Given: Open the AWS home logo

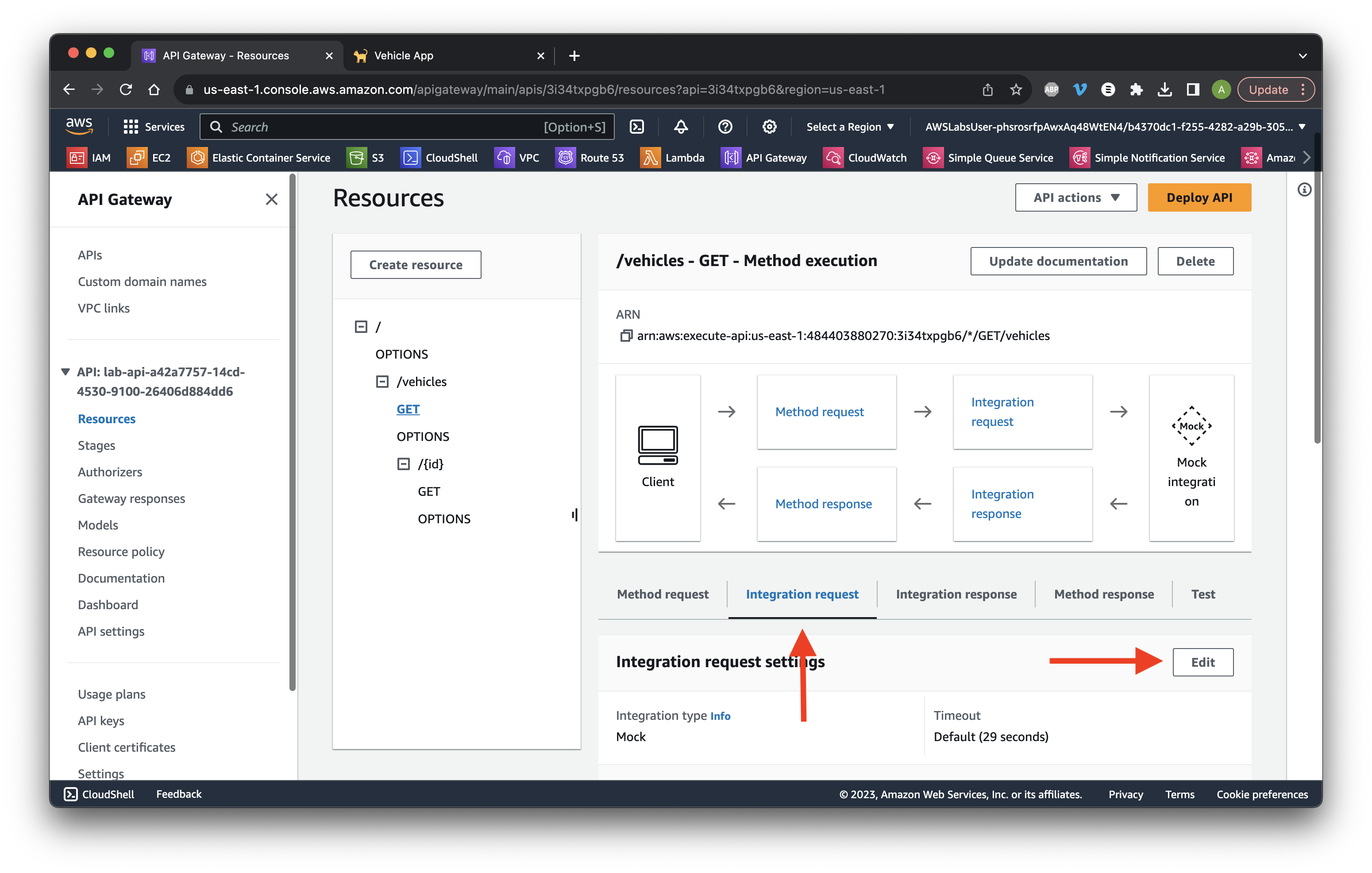Looking at the screenshot, I should (x=79, y=126).
